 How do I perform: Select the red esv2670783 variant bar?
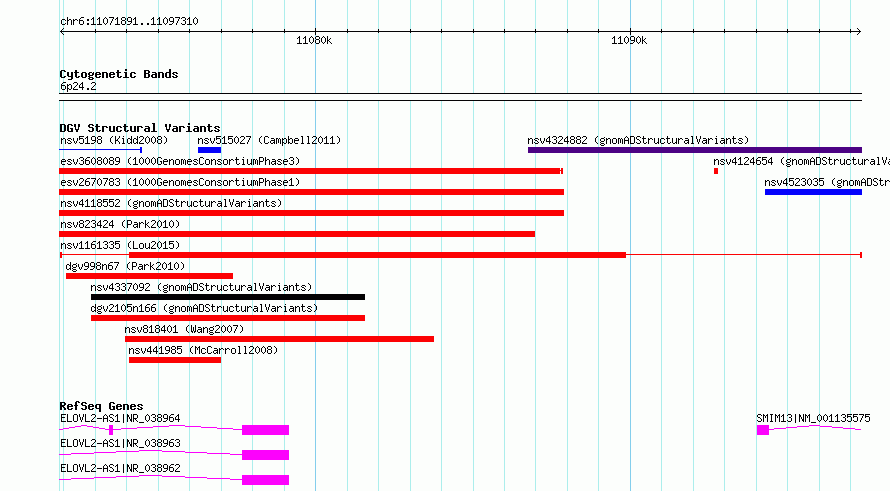coord(312,192)
